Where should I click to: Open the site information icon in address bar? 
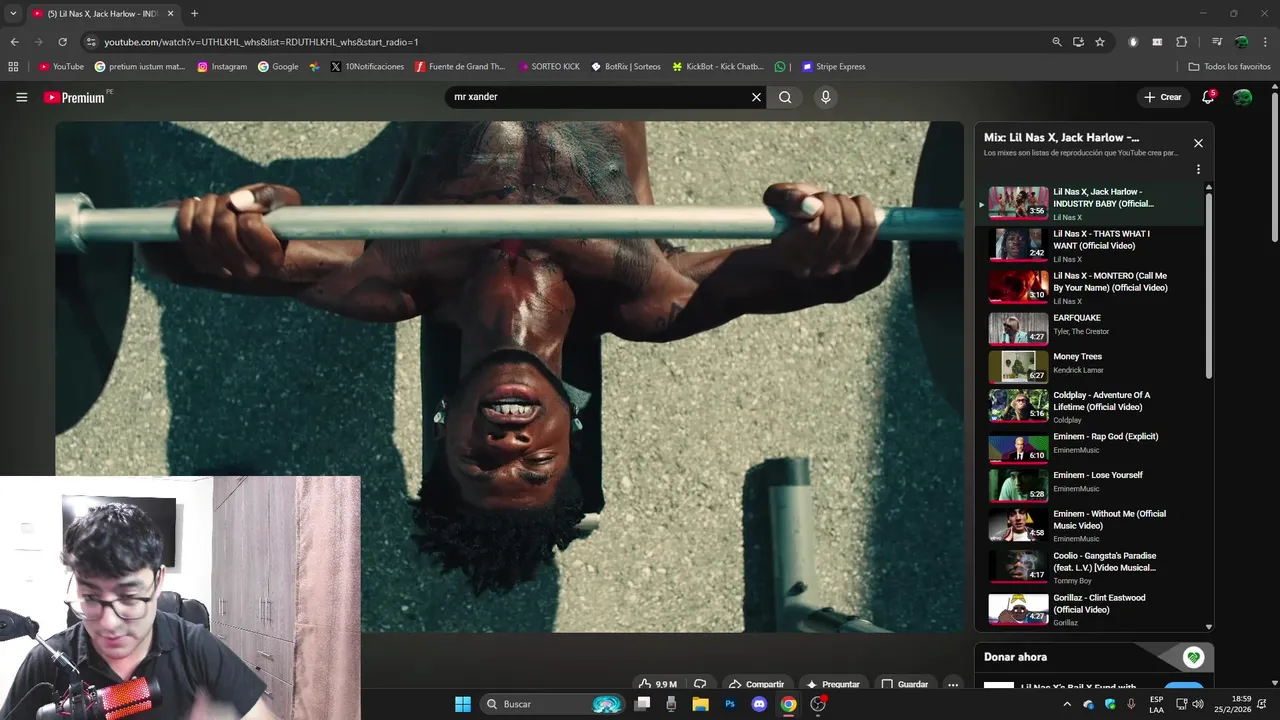(x=91, y=42)
